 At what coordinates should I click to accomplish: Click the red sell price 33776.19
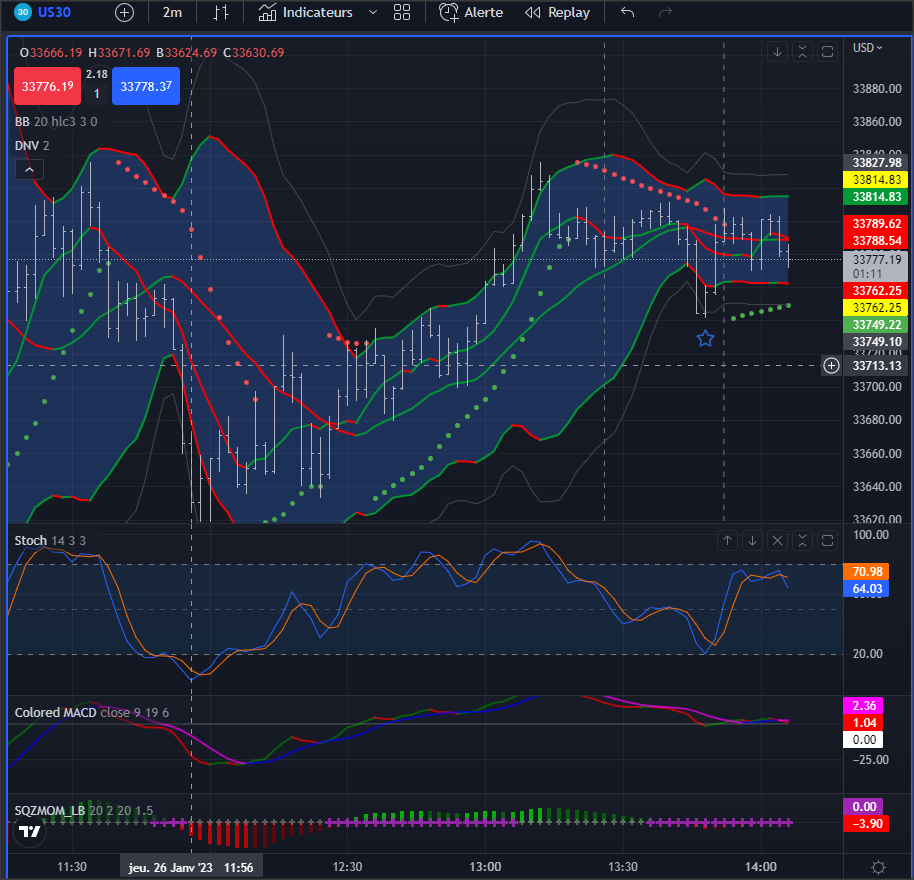click(47, 86)
